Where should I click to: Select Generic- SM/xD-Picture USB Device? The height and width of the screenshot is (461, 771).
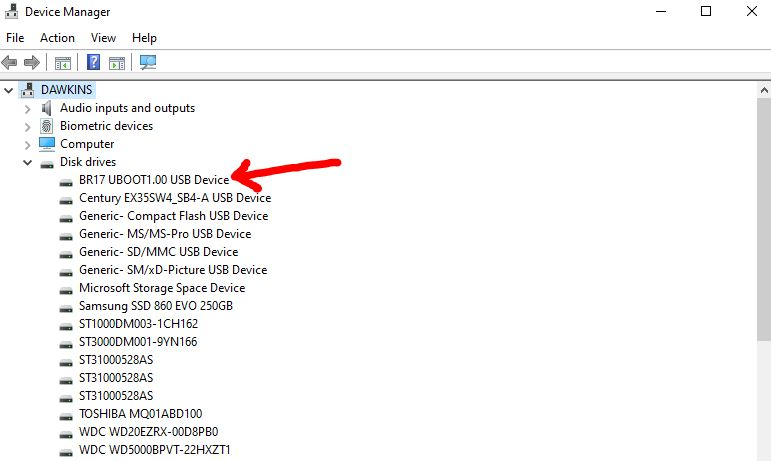pos(173,270)
